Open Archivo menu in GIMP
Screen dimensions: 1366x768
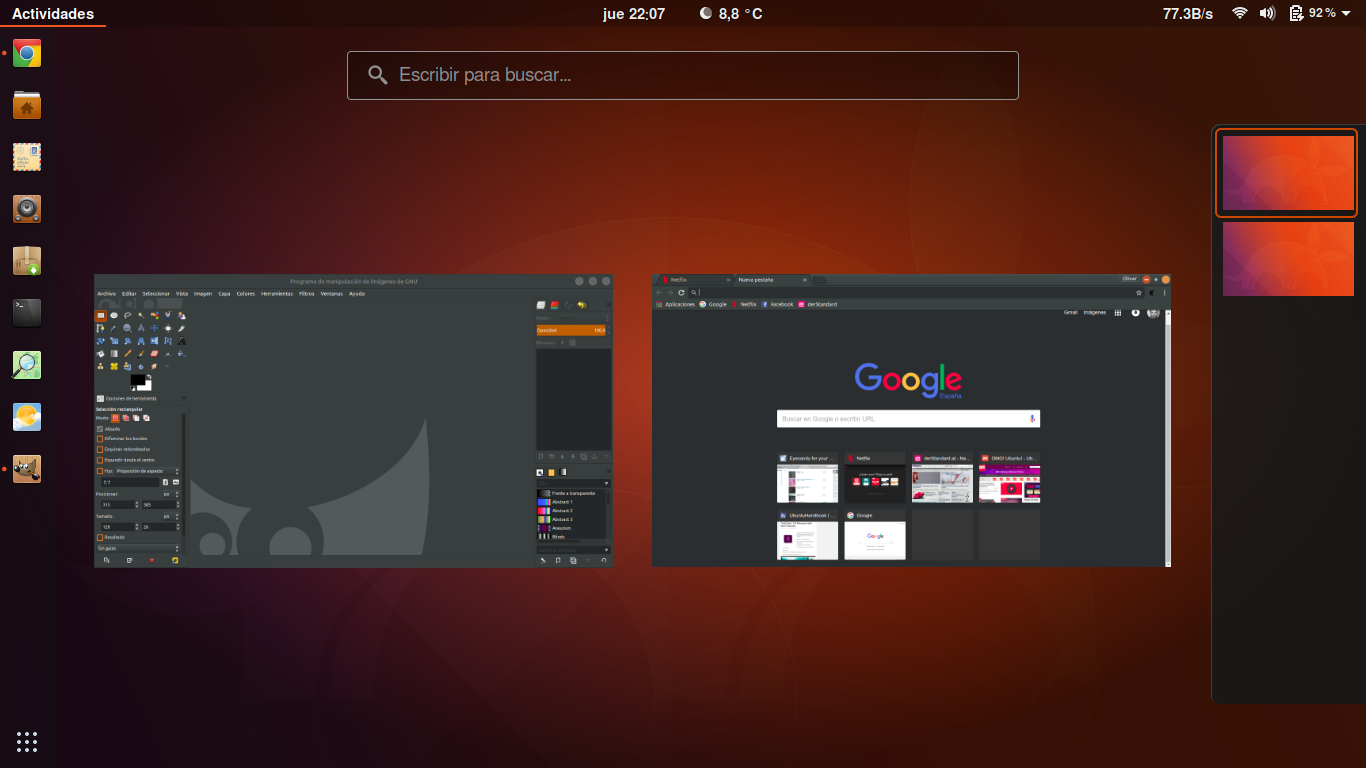pos(107,293)
